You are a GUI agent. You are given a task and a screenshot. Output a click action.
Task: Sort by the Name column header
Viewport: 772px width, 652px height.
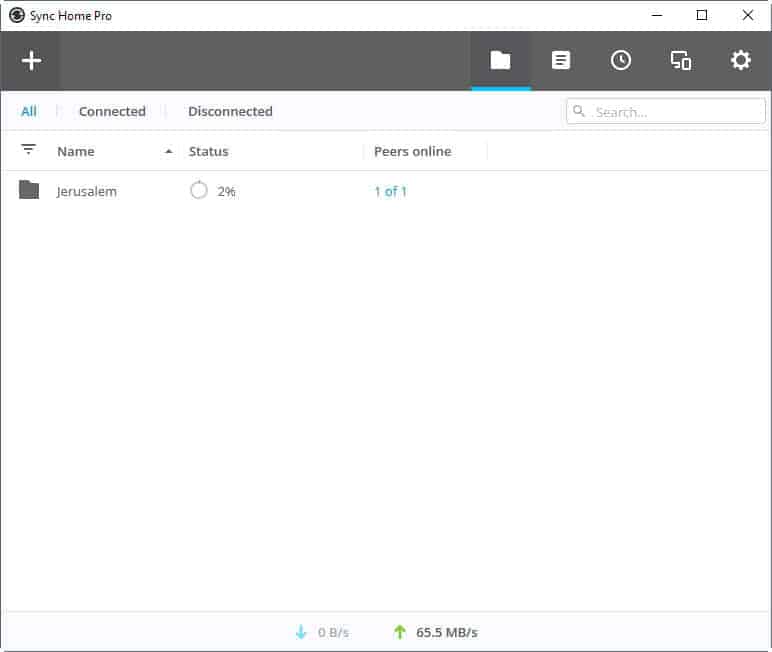pos(76,151)
